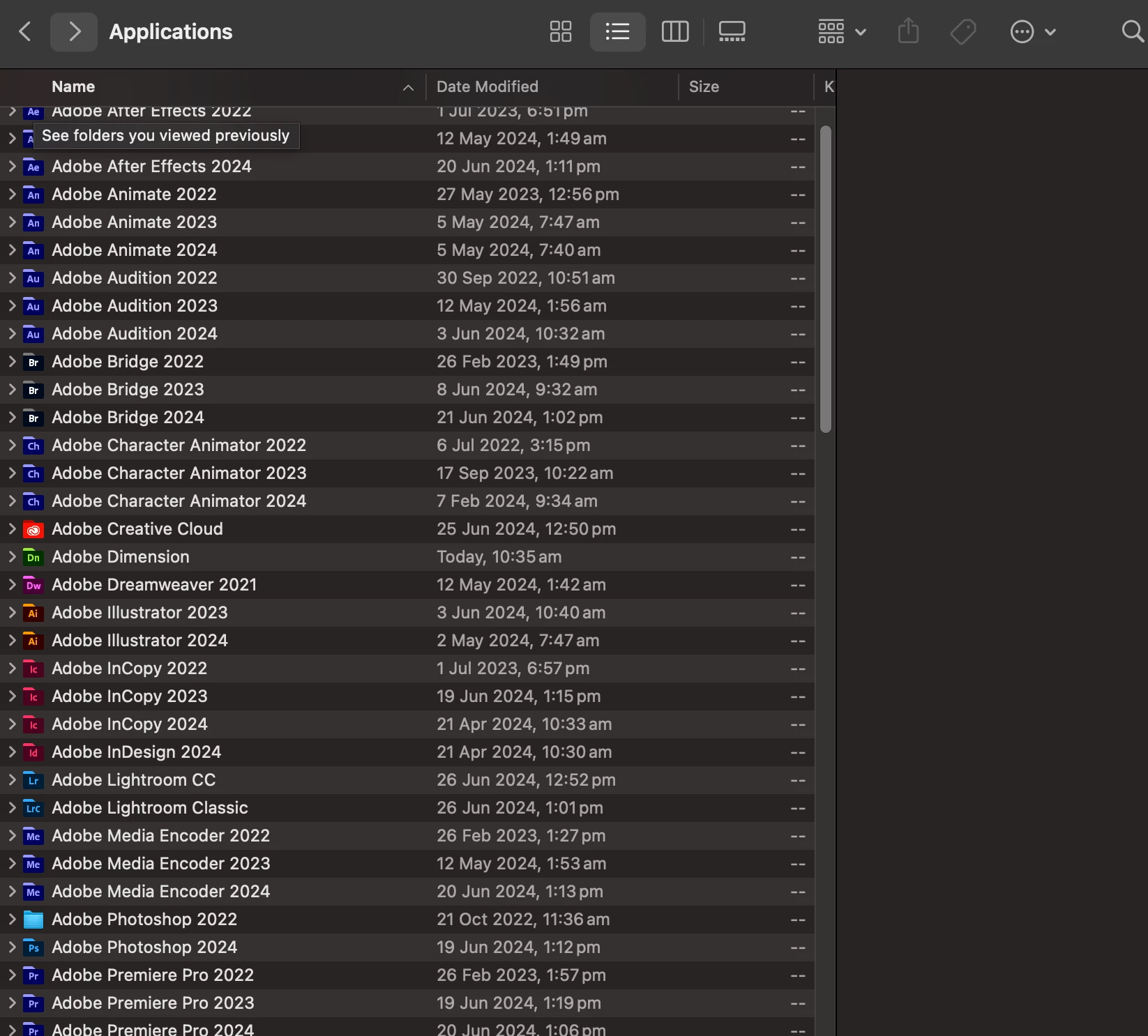Go back using the back chevron
Image resolution: width=1148 pixels, height=1036 pixels.
(25, 31)
